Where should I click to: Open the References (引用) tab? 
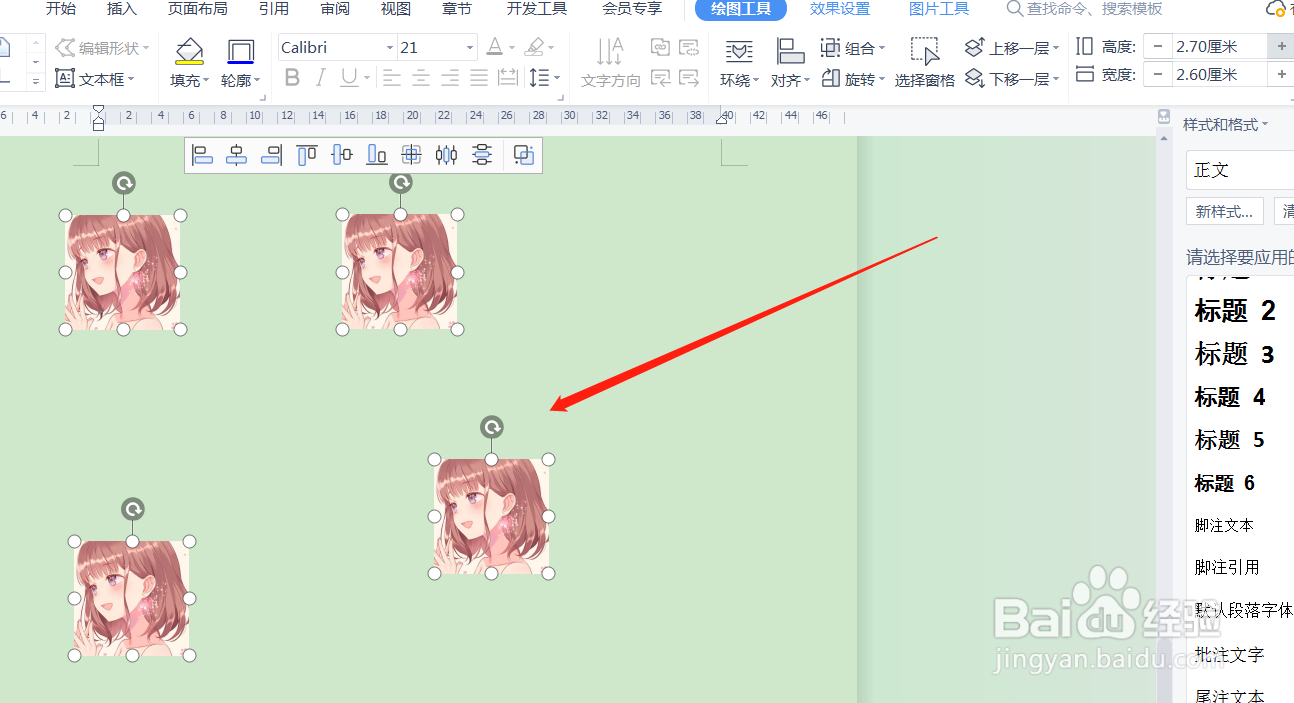273,9
